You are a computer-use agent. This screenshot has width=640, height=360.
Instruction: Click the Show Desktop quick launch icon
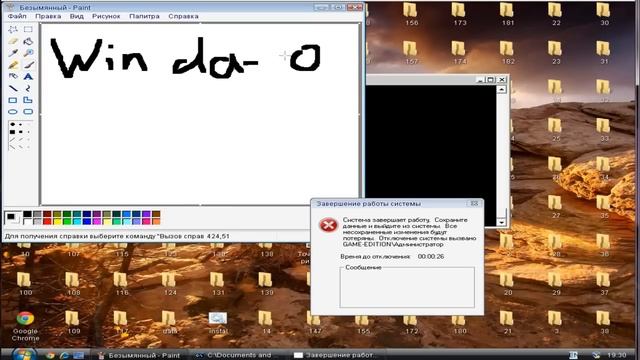[x=78, y=355]
